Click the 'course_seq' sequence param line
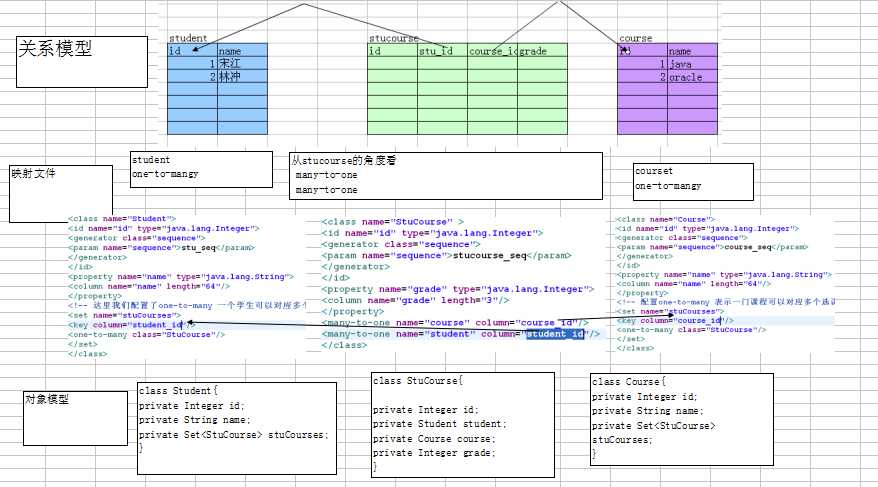This screenshot has width=878, height=487. click(712, 247)
